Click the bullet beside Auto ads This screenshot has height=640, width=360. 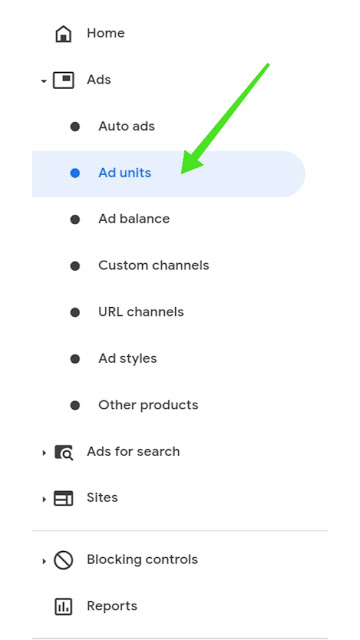(75, 127)
